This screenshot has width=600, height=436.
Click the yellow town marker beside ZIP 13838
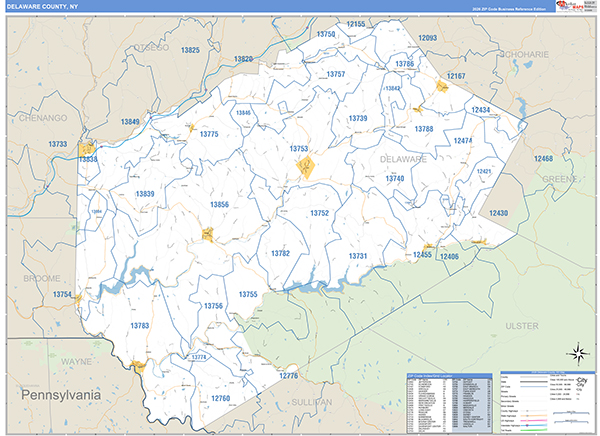[x=87, y=149]
